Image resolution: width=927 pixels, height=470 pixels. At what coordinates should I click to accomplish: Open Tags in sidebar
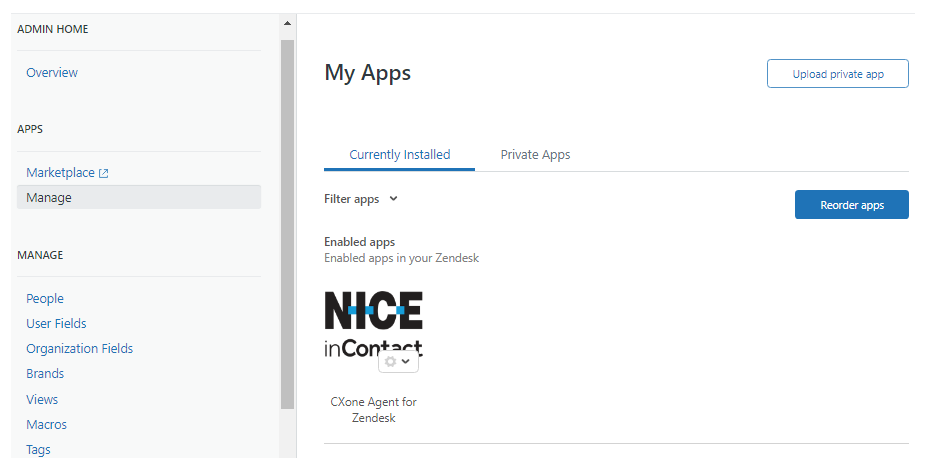pyautogui.click(x=38, y=449)
